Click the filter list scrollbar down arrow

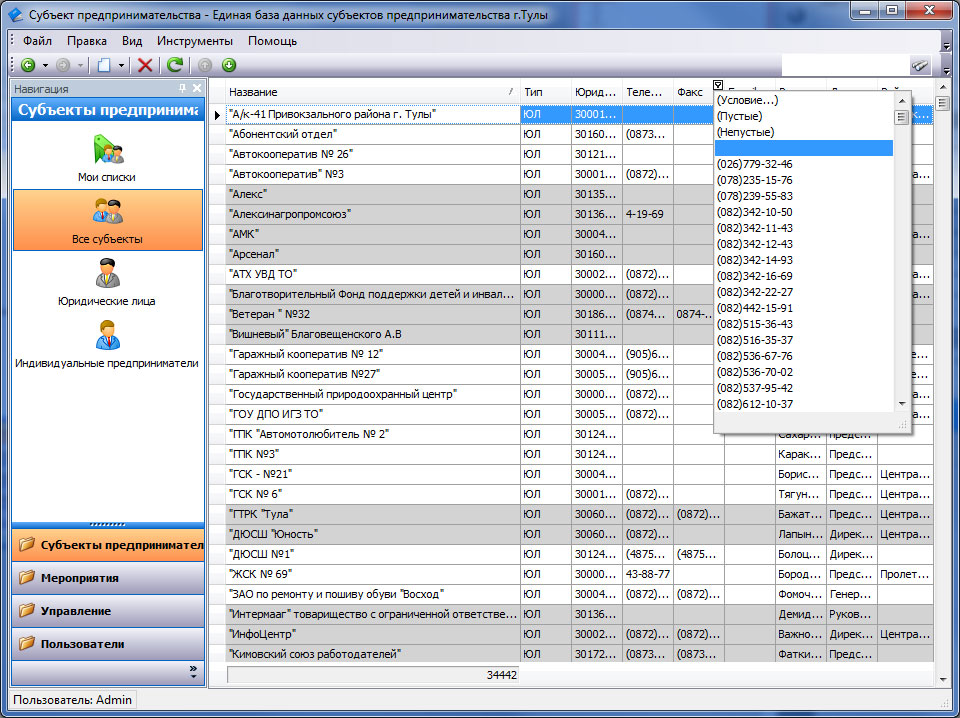[902, 404]
